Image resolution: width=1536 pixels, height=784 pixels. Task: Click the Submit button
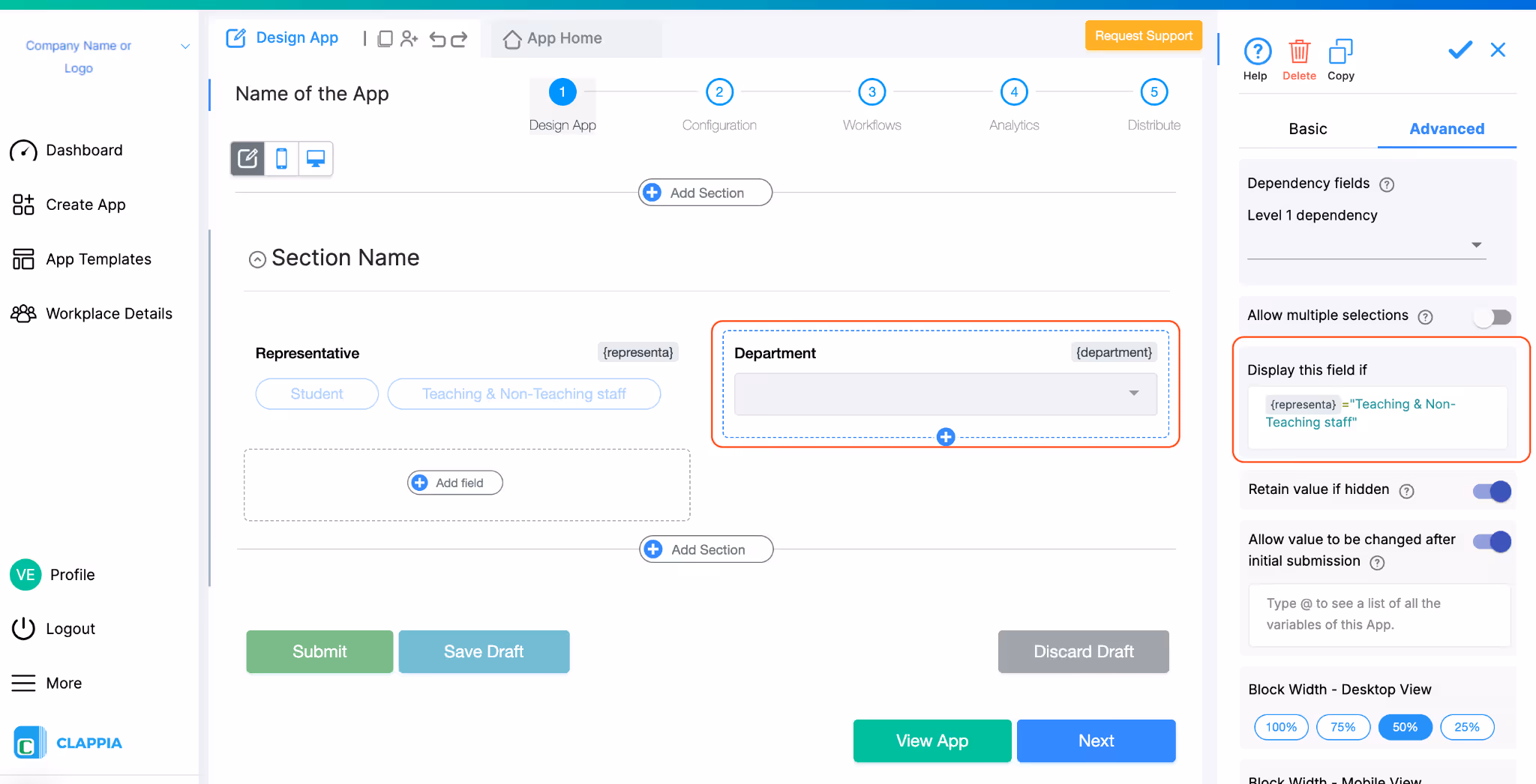(x=319, y=651)
